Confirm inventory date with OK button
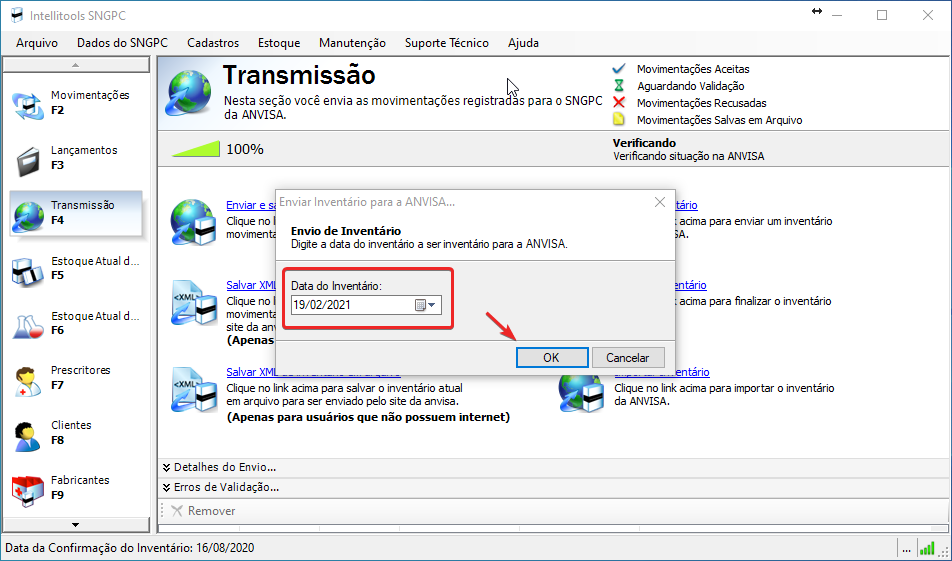This screenshot has width=952, height=561. (552, 358)
